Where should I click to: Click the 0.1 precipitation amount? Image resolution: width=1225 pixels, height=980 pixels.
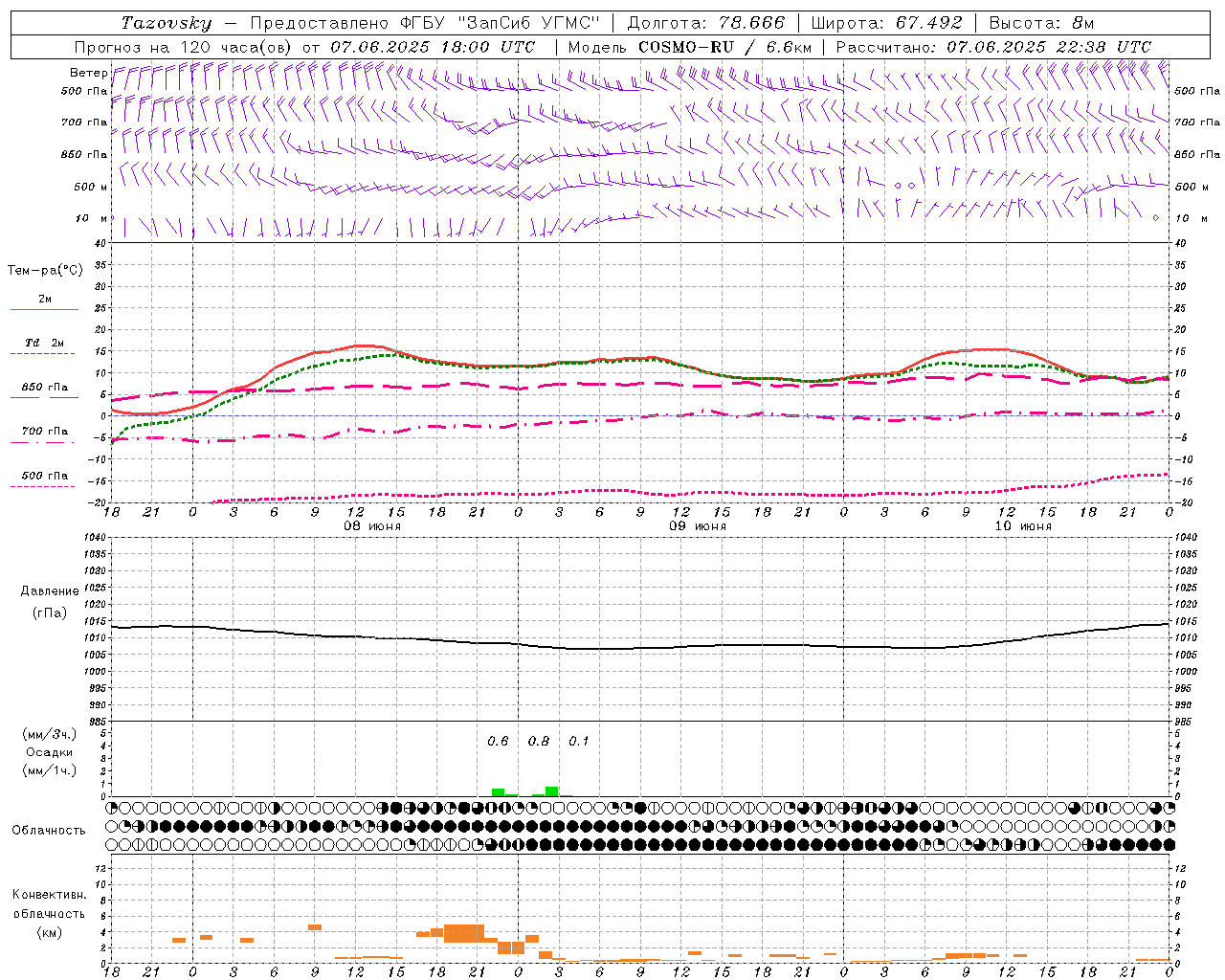(x=579, y=741)
